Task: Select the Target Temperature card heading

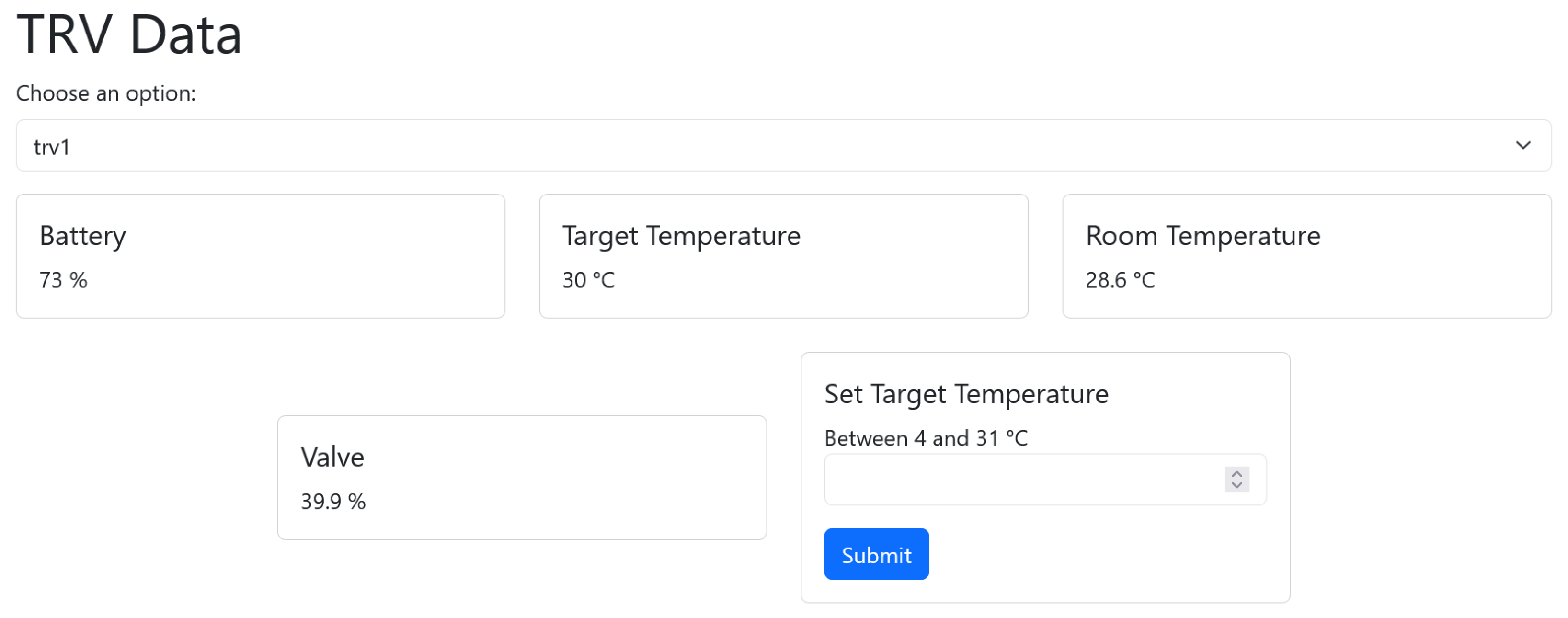Action: (x=681, y=236)
